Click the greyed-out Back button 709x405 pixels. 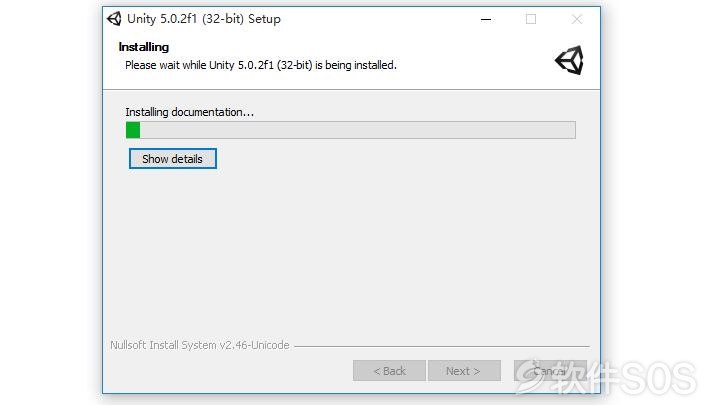(389, 371)
